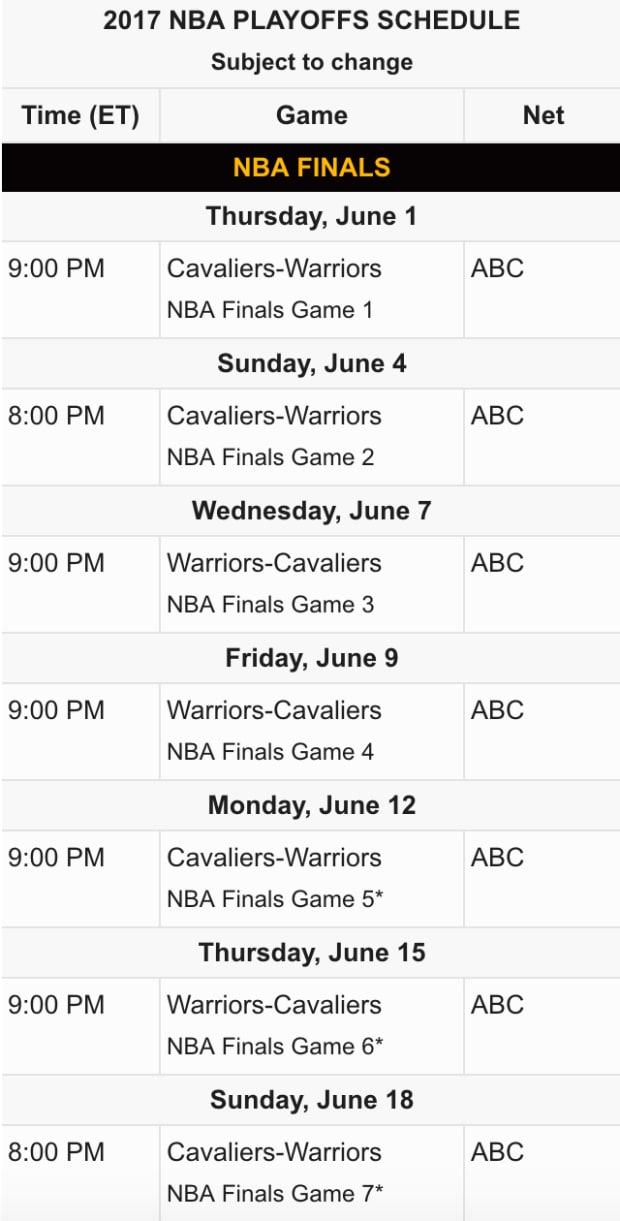Select the Monday, June 12 date header
This screenshot has width=620, height=1221.
(x=311, y=805)
